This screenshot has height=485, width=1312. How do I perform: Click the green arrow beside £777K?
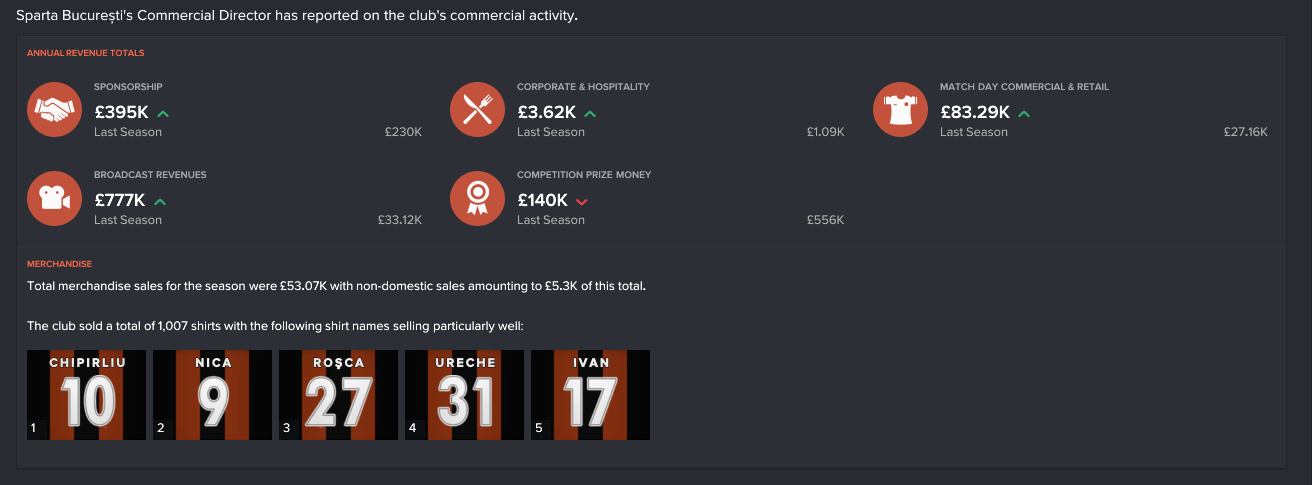pos(160,202)
